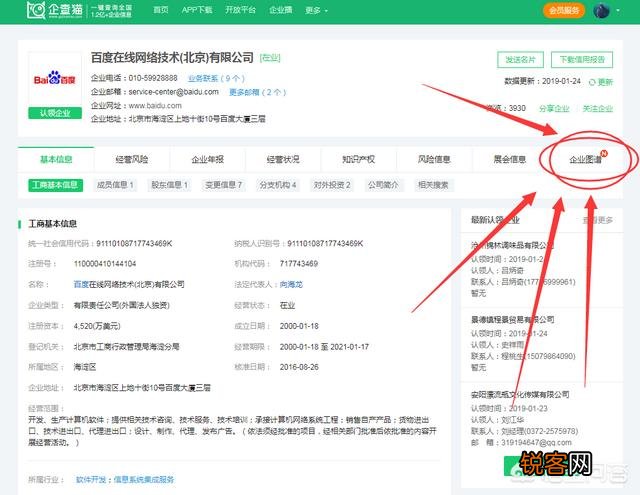Click the credit code 91110108717743469K after 统一社会信用代码

(x=134, y=244)
